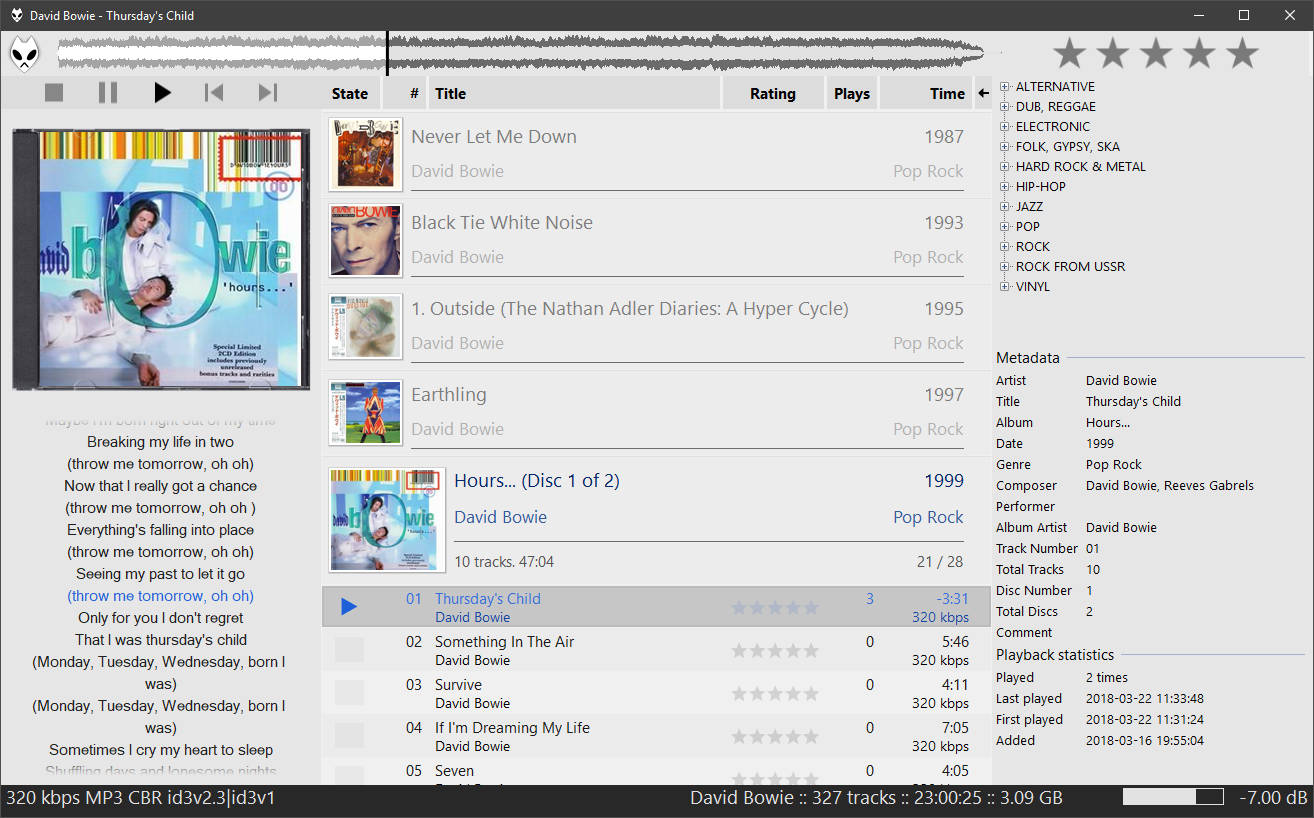Image resolution: width=1314 pixels, height=818 pixels.
Task: Click the Composer value David Bowie, Reeves Gabrels
Action: (x=1170, y=486)
